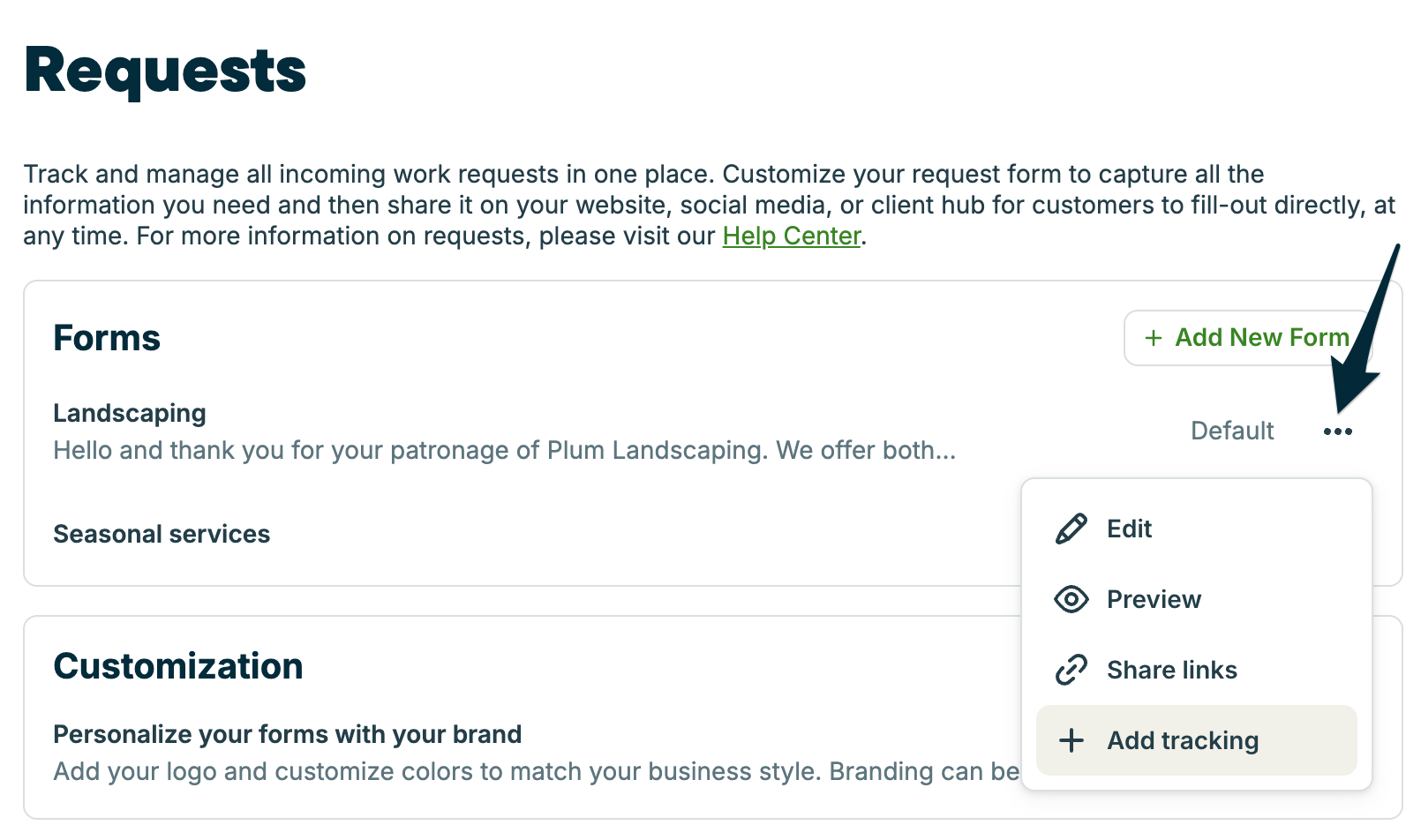1421x840 pixels.
Task: Click the pencil icon beside Edit
Action: coord(1071,529)
